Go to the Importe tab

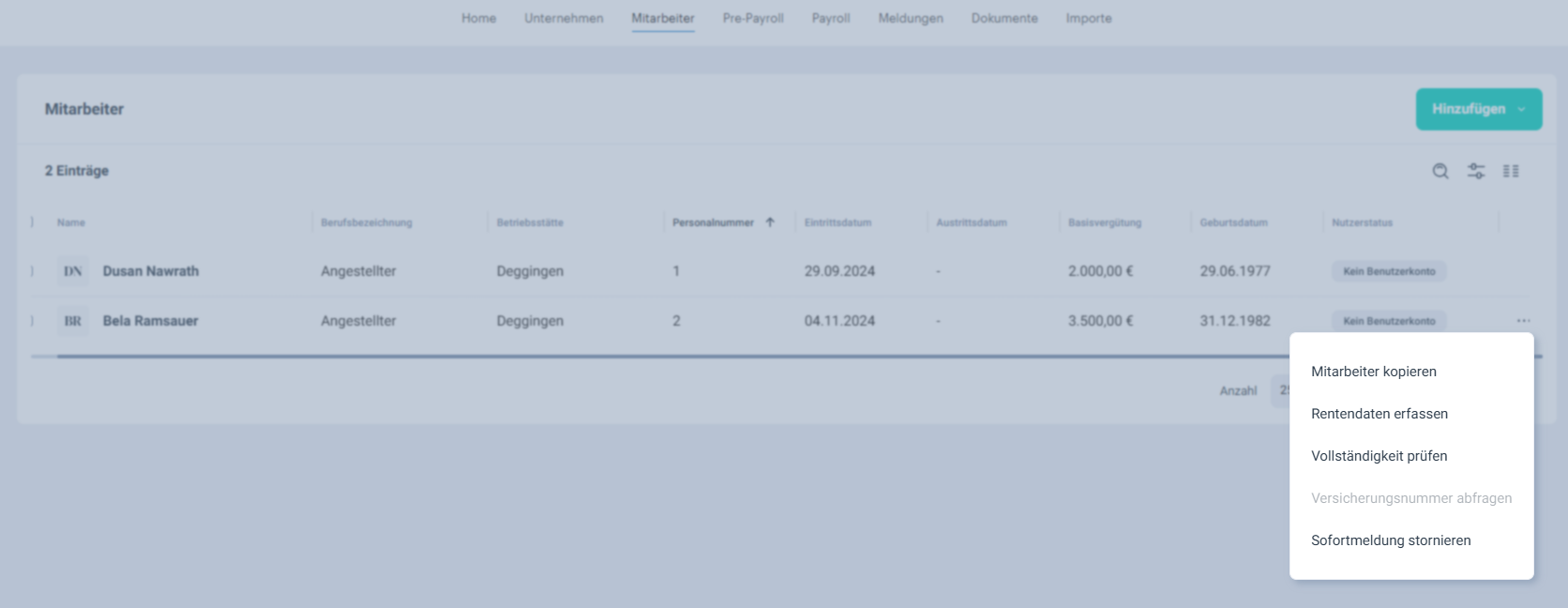point(1089,18)
